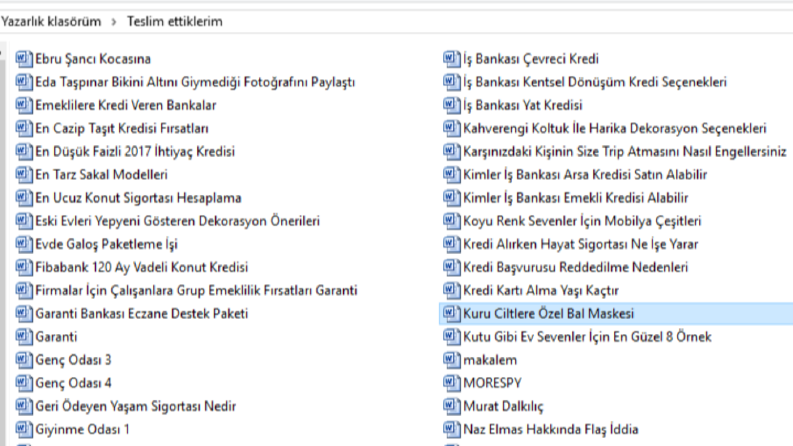
Task: Click the Word icon of Genç Odası 3
Action: click(24, 360)
